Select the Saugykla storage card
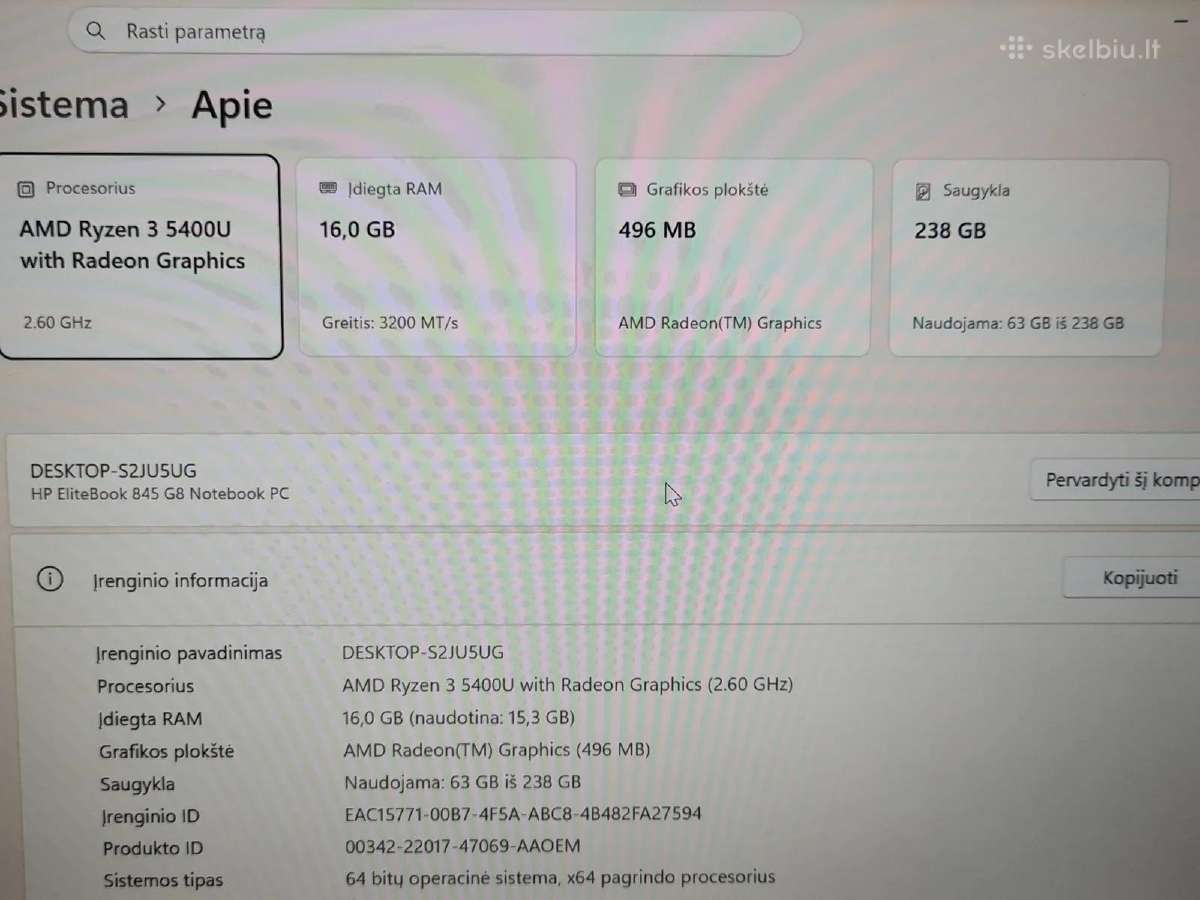Image resolution: width=1200 pixels, height=900 pixels. (1029, 257)
